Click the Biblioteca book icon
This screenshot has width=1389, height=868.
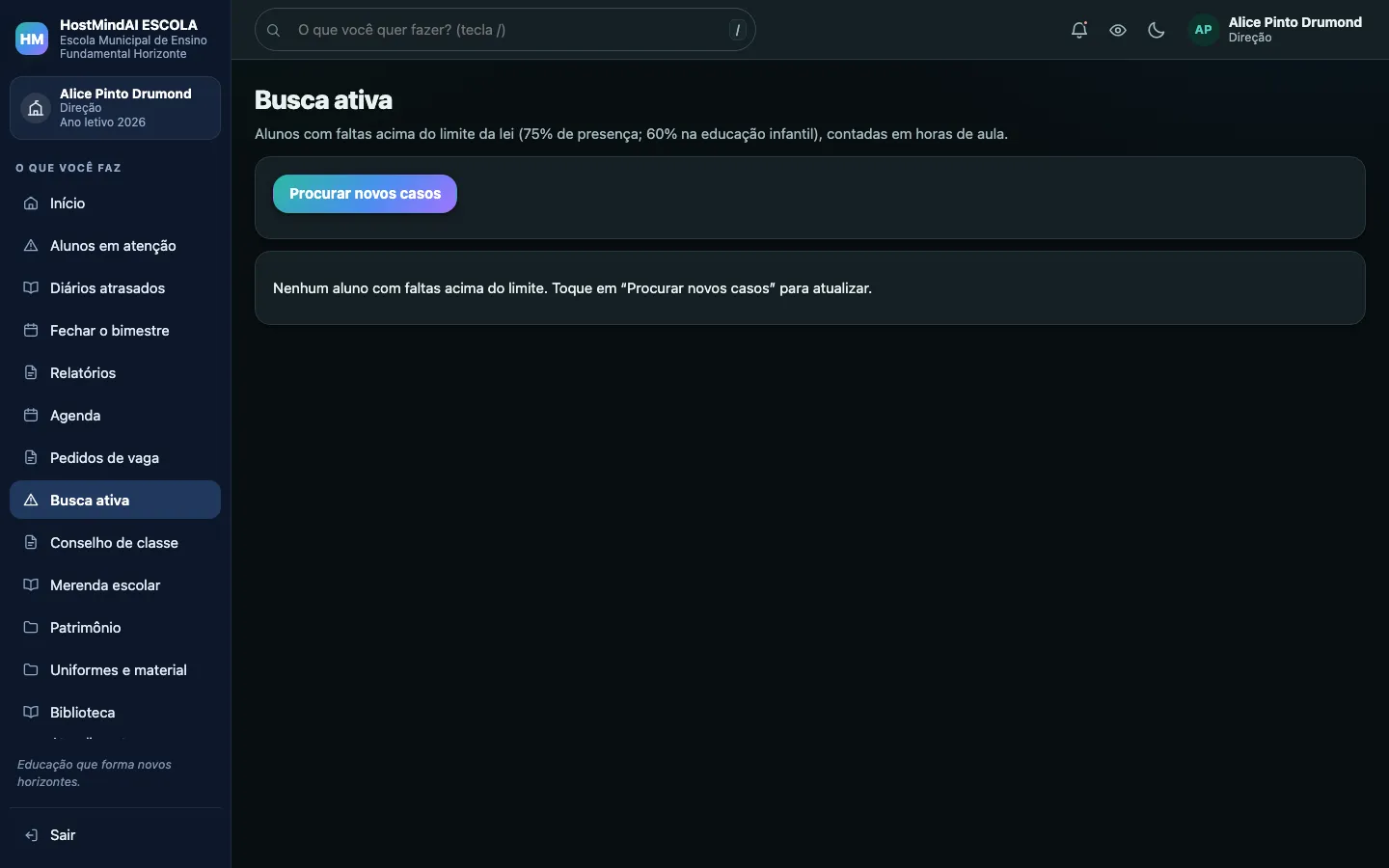31,713
